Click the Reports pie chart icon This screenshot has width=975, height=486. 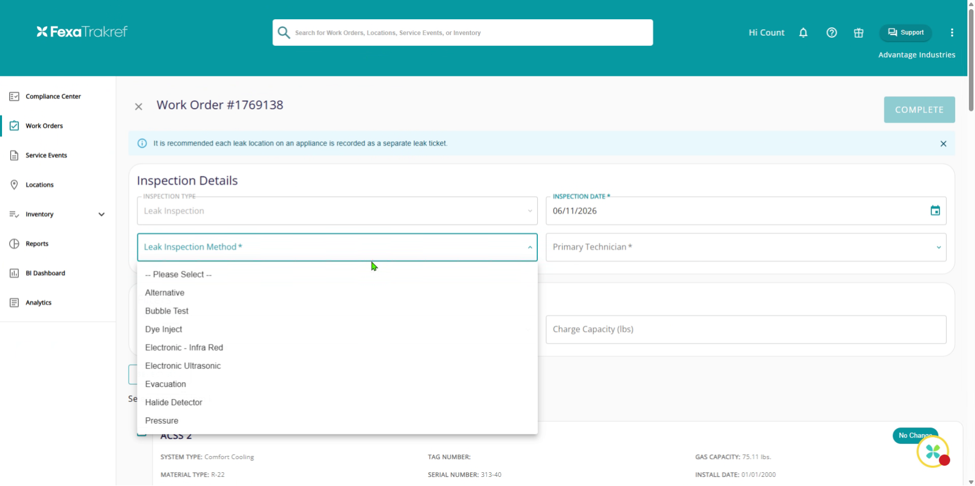coord(14,244)
